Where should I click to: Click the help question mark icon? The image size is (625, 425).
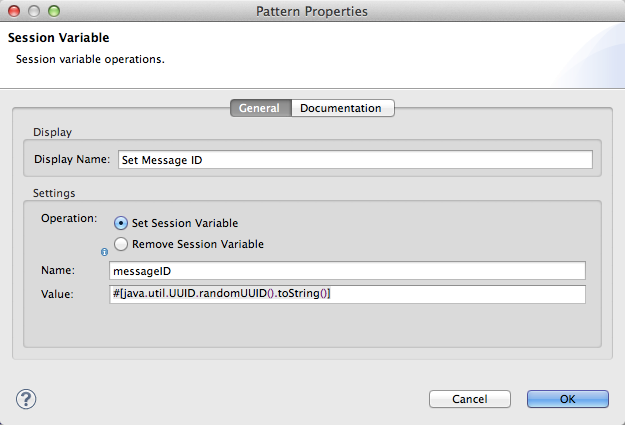(x=26, y=399)
